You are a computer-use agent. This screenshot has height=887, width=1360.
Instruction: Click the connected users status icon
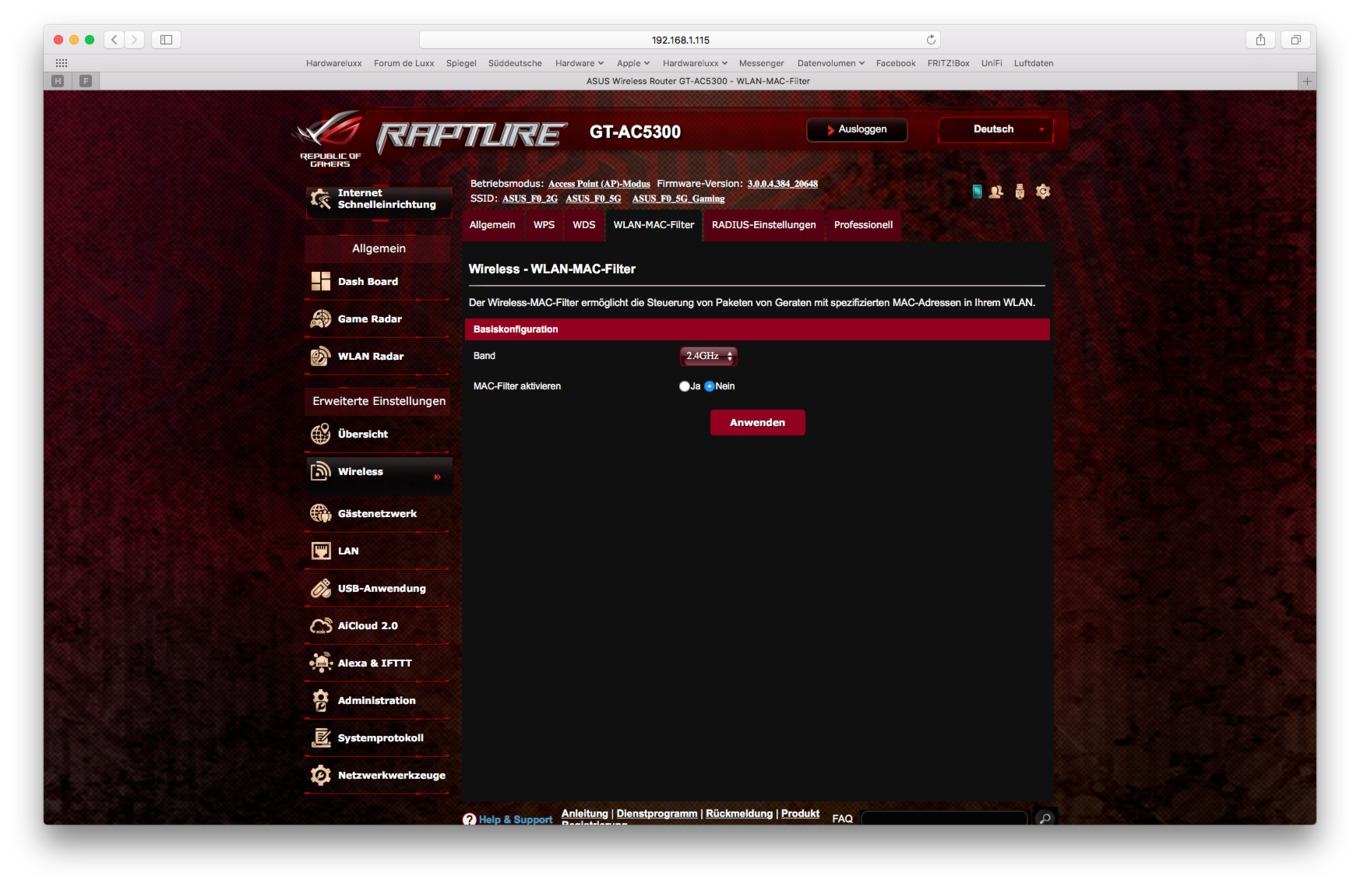click(x=997, y=191)
